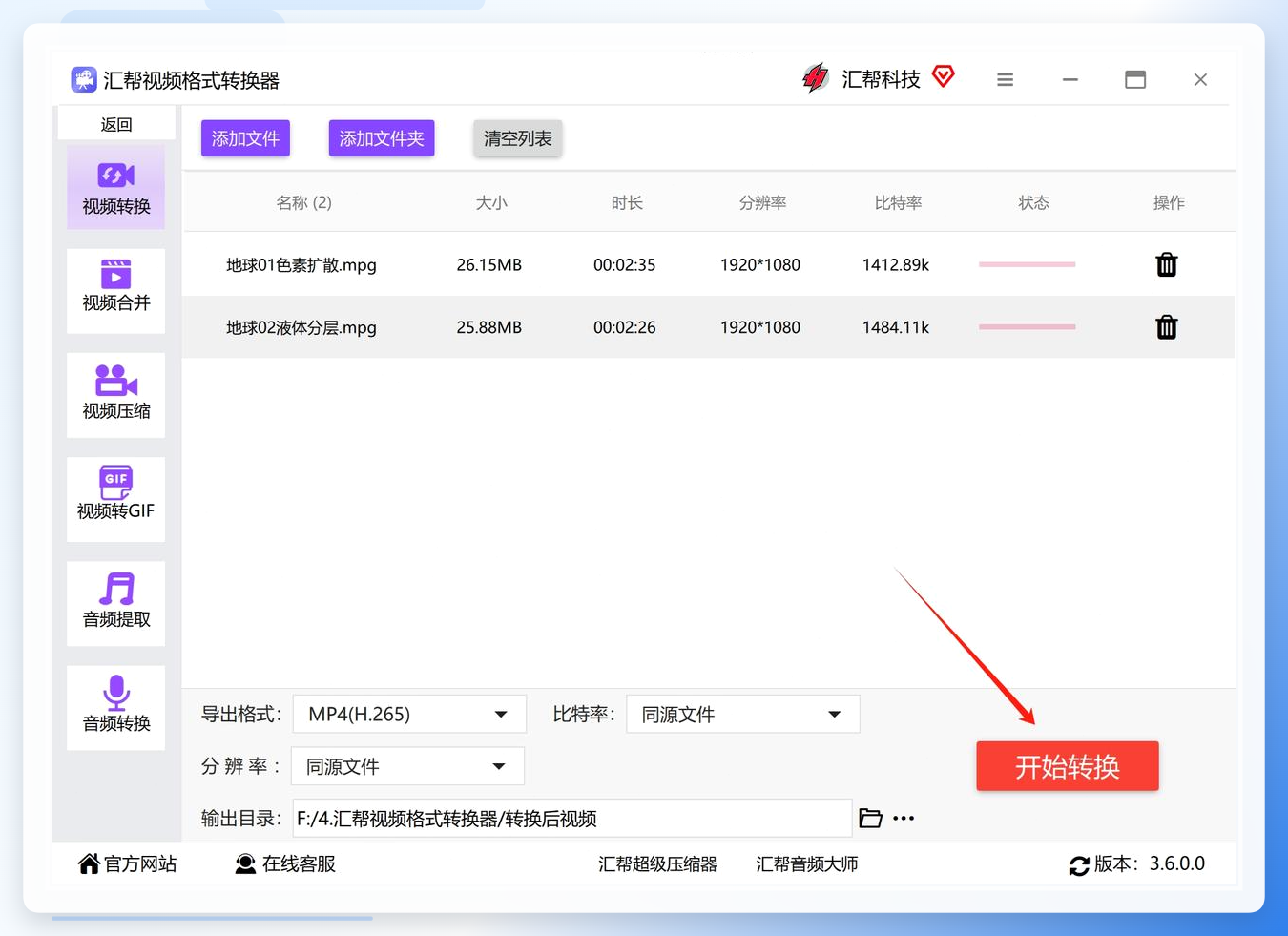Click the red VIP diamond icon

944,76
